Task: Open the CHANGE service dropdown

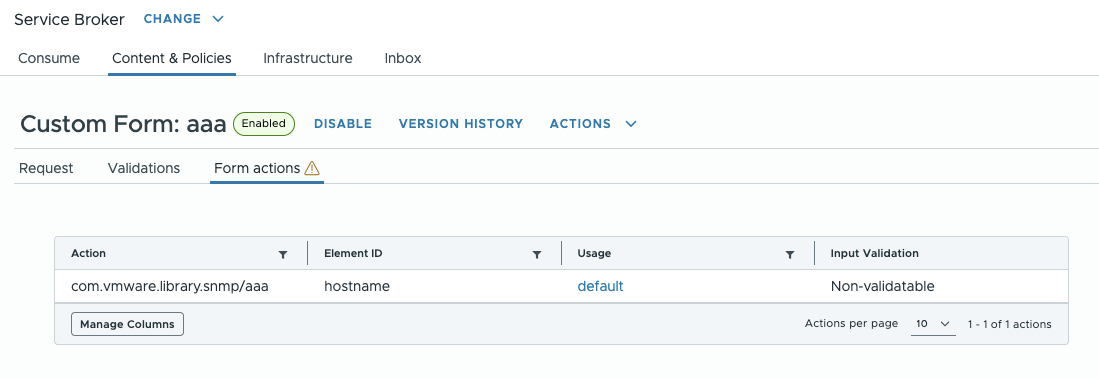Action: (x=184, y=19)
